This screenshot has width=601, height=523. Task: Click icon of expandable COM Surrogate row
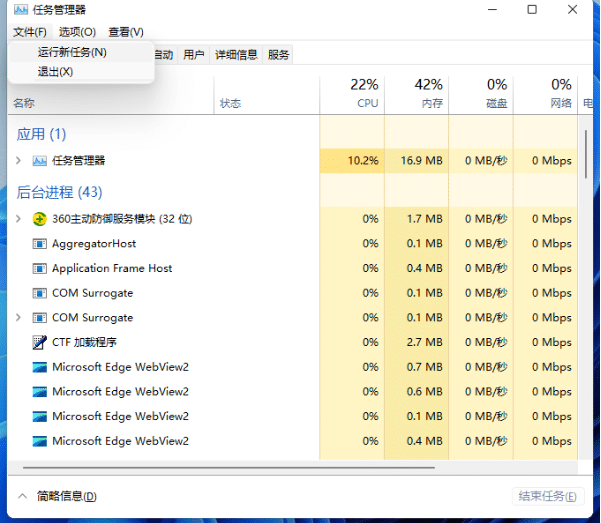(x=39, y=318)
